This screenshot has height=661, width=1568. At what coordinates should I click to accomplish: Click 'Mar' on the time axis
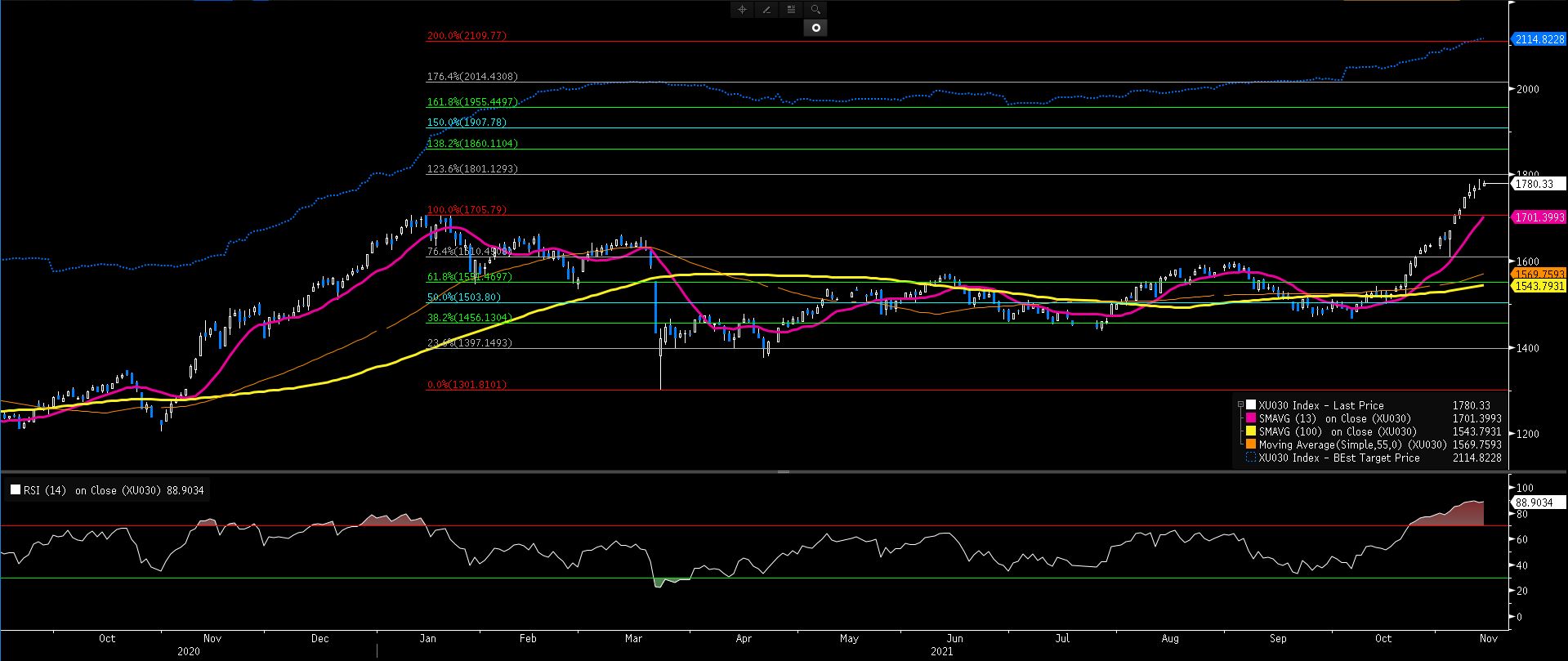tap(633, 639)
